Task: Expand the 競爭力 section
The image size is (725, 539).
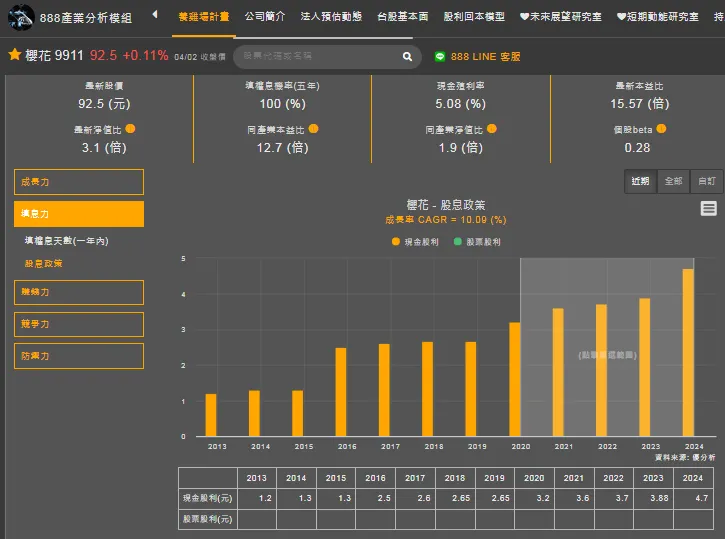Action: coord(79,324)
